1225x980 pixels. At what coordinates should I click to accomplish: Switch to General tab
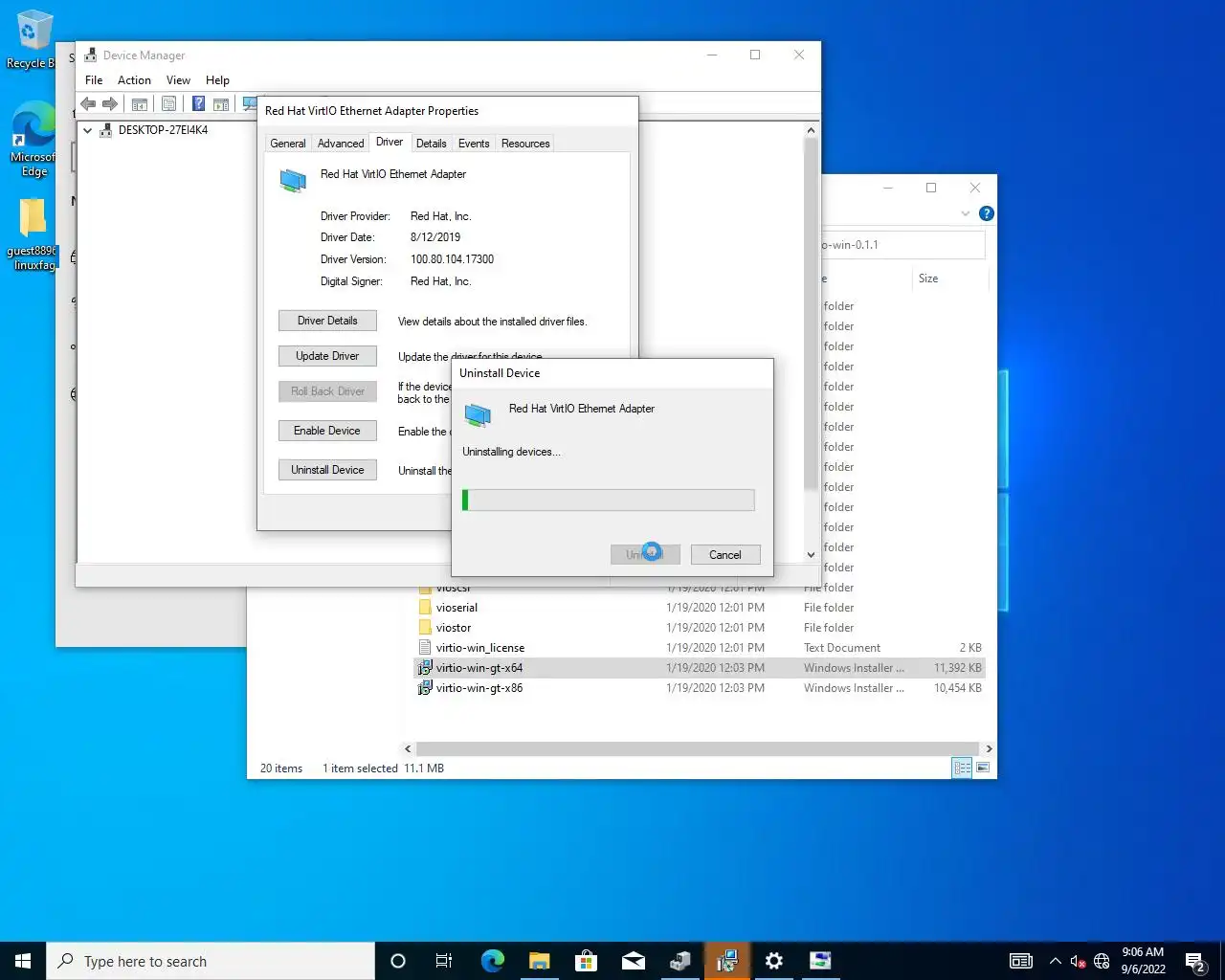pyautogui.click(x=288, y=144)
